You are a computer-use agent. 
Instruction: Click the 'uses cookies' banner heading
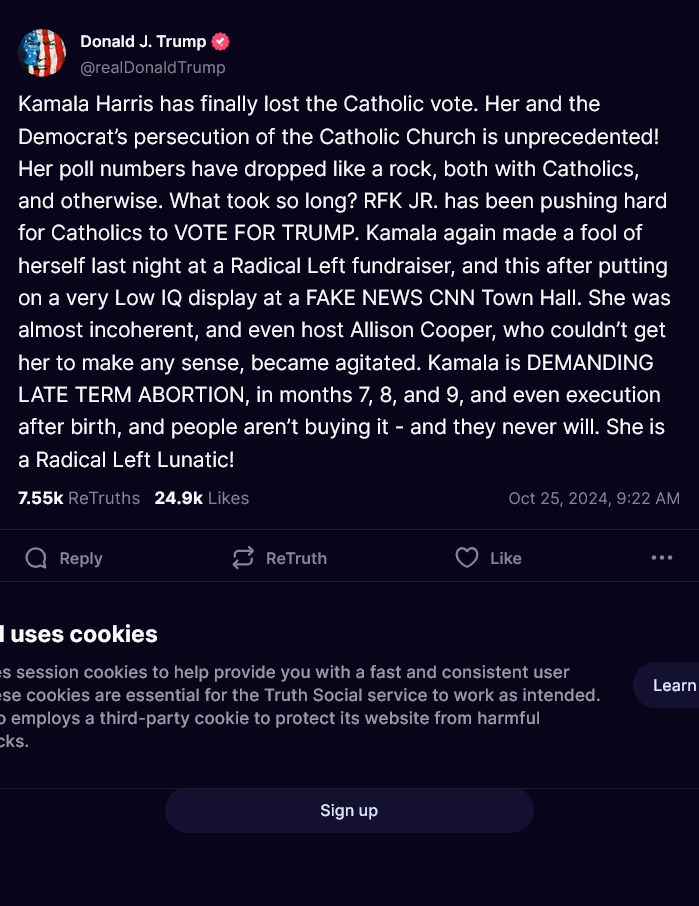[x=76, y=634]
